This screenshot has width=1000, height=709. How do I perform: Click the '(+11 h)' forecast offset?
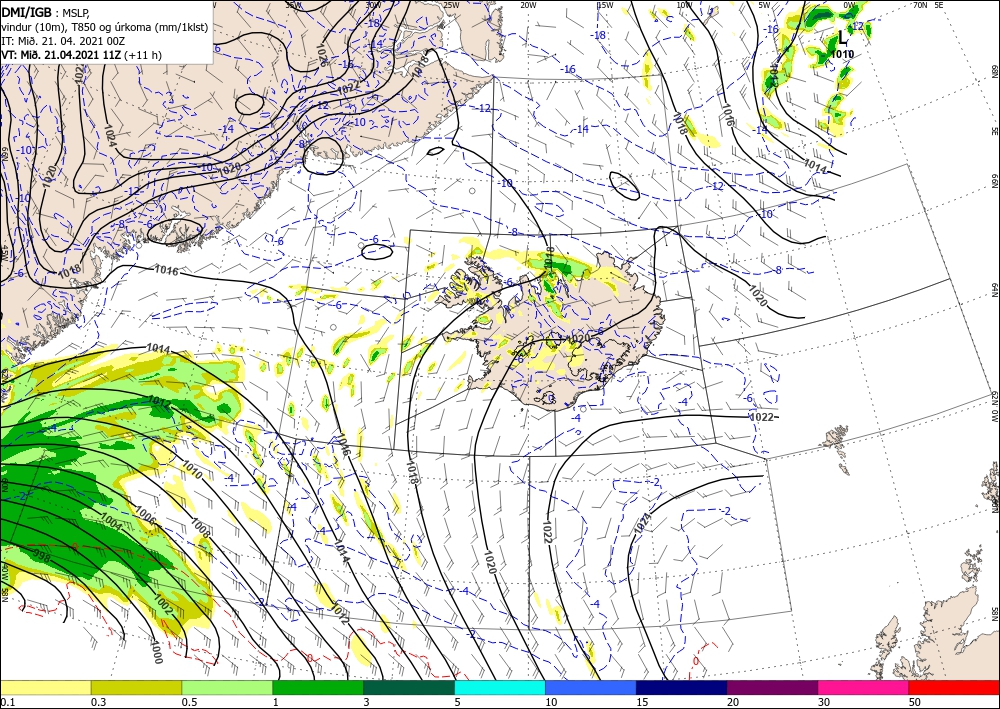[143, 55]
